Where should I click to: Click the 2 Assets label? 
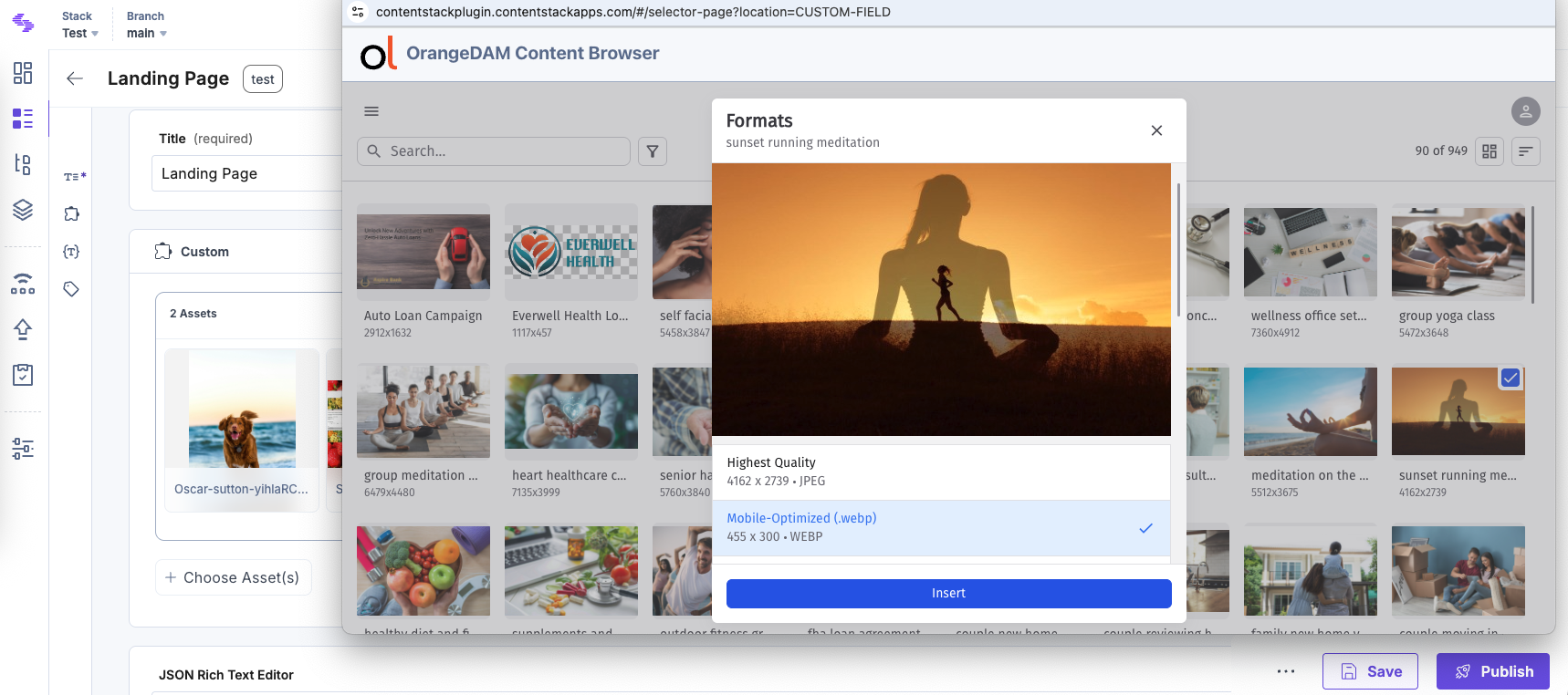click(193, 314)
